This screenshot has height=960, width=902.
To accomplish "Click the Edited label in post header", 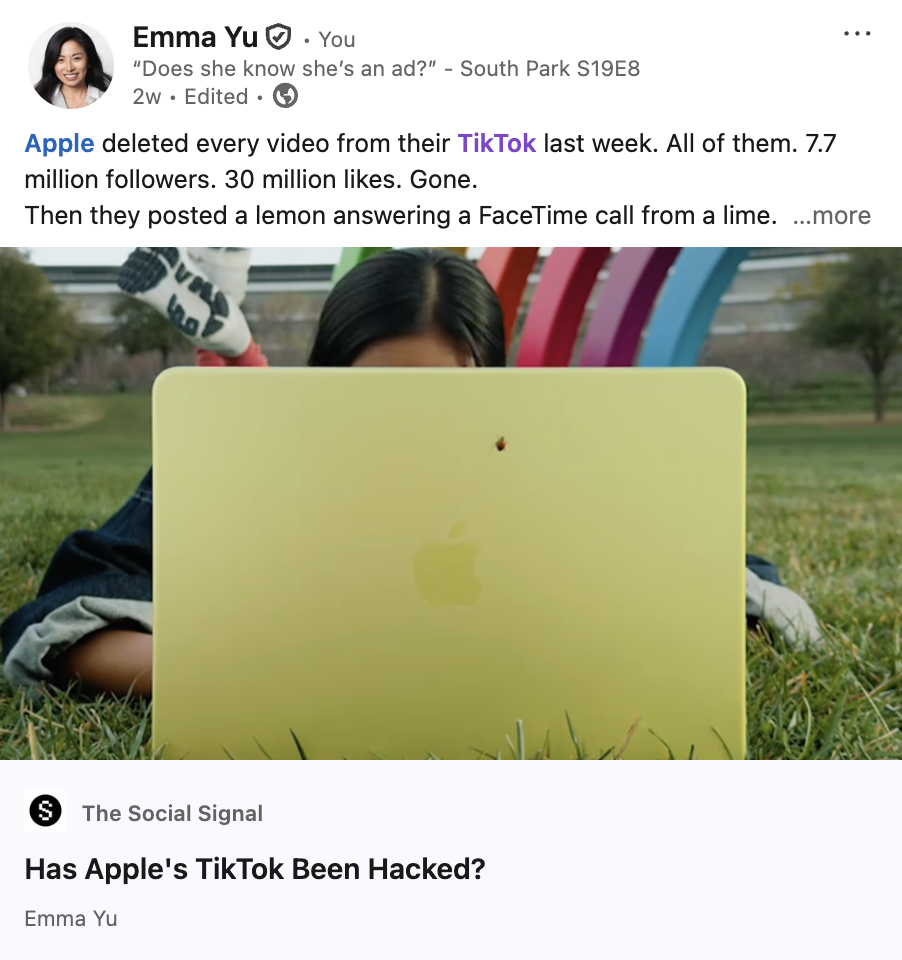I will [x=216, y=97].
